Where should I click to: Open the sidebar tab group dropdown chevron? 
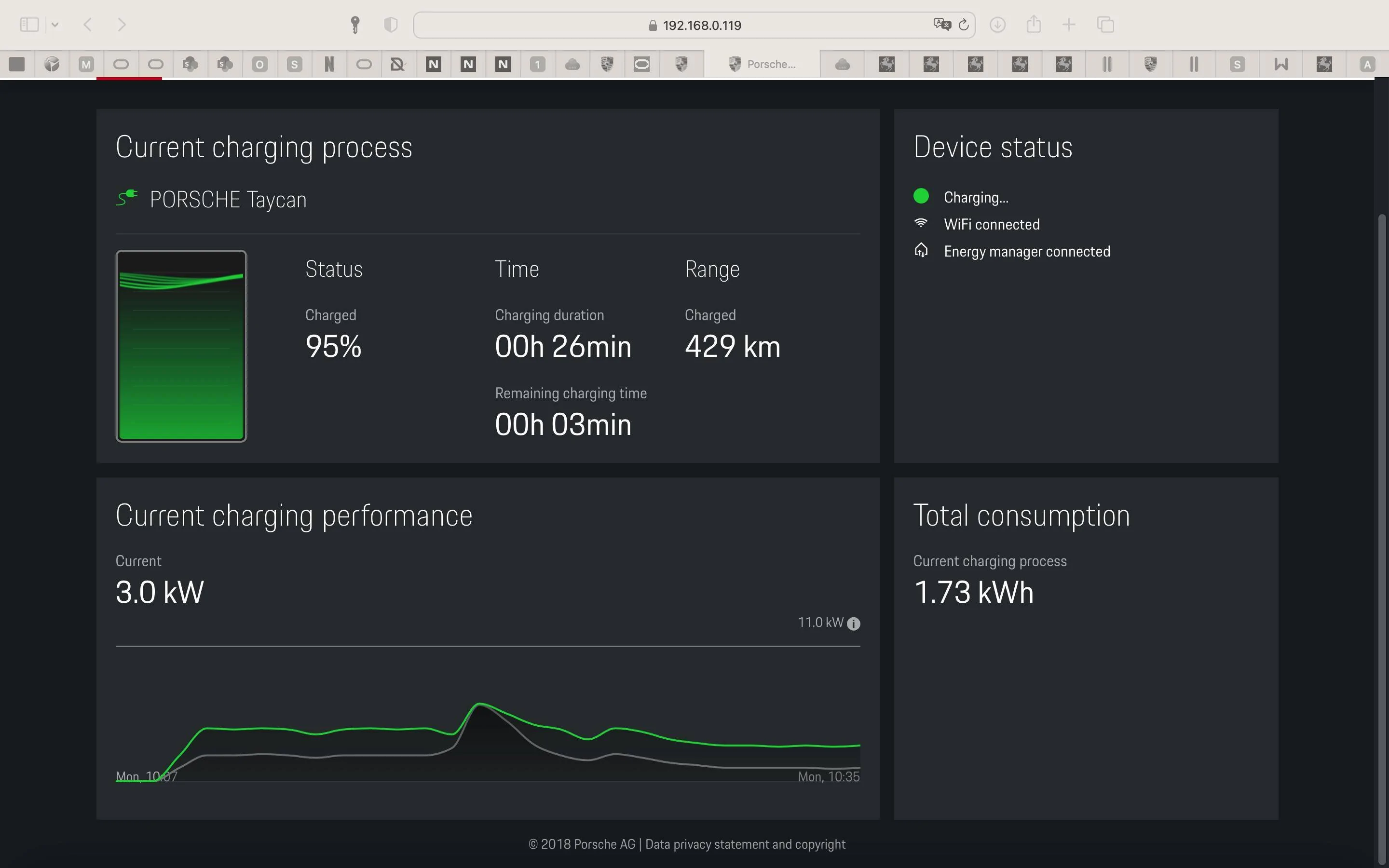(55, 25)
